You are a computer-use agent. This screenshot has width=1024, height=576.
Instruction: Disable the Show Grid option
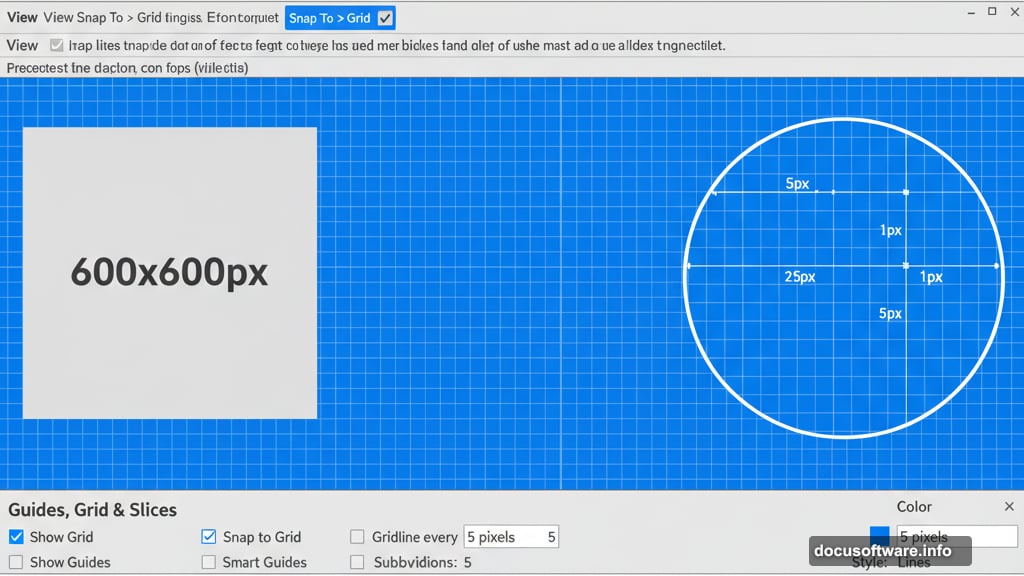[14, 536]
